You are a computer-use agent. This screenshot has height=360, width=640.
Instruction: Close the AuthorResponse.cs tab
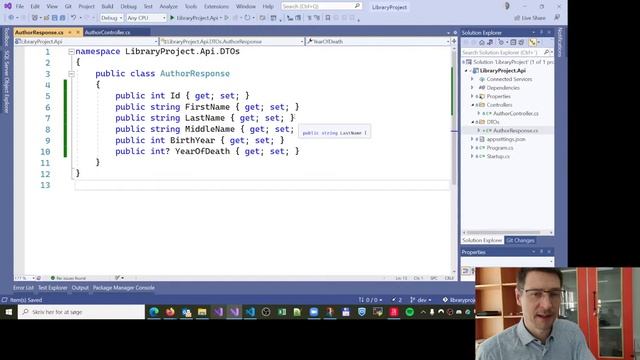tap(78, 32)
